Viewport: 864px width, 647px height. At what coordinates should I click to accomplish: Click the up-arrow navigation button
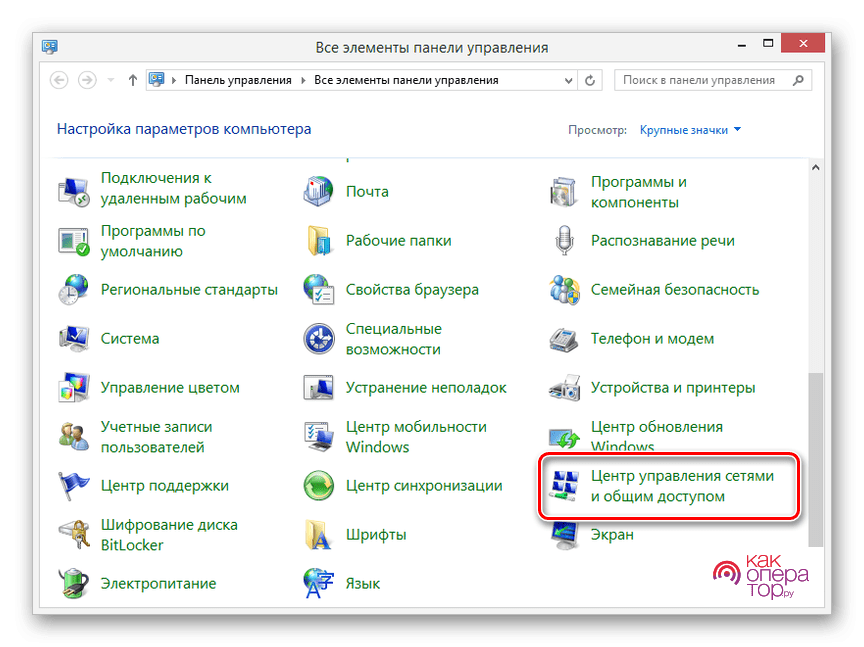pyautogui.click(x=133, y=80)
